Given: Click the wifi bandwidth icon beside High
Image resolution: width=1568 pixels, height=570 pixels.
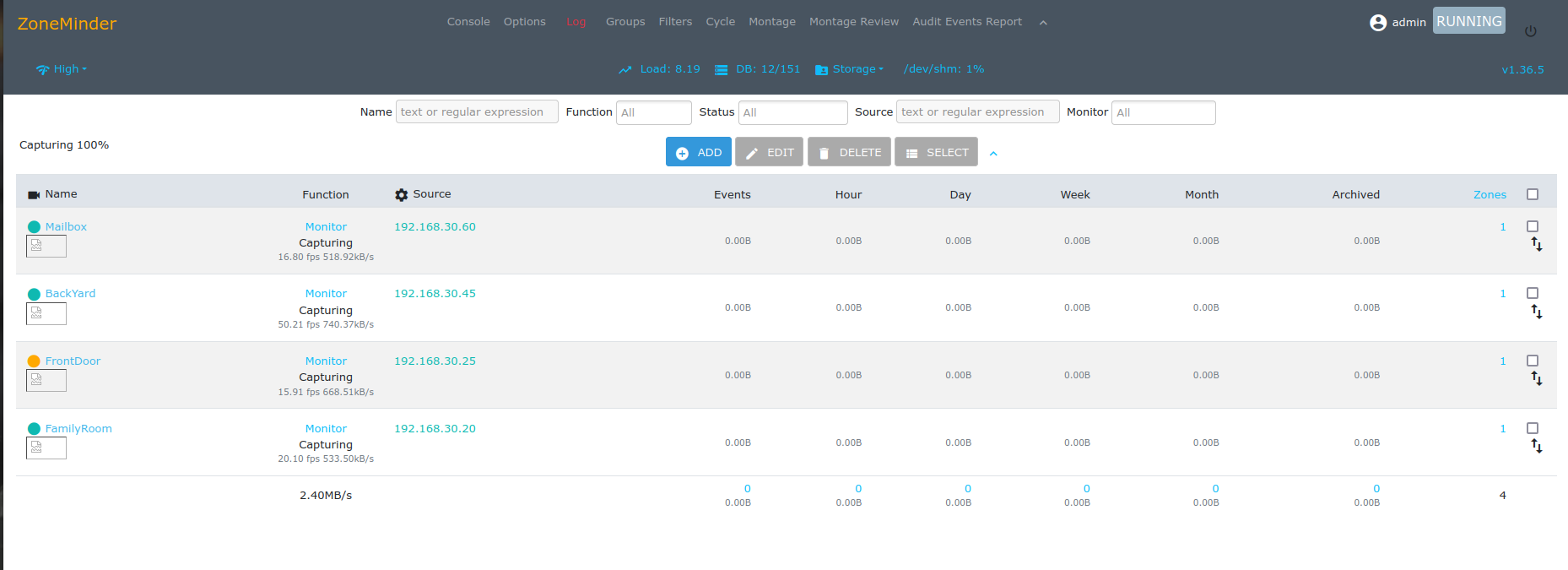Looking at the screenshot, I should (x=43, y=70).
